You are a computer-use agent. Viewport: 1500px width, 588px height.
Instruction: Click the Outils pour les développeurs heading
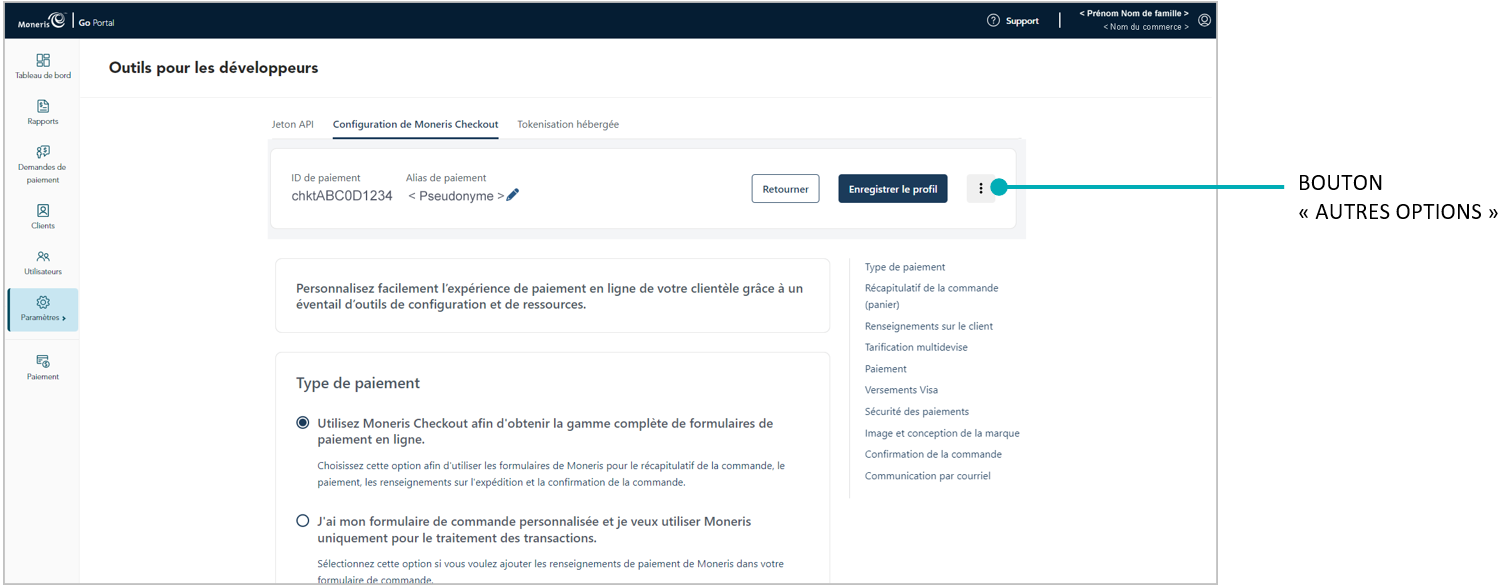(x=213, y=68)
